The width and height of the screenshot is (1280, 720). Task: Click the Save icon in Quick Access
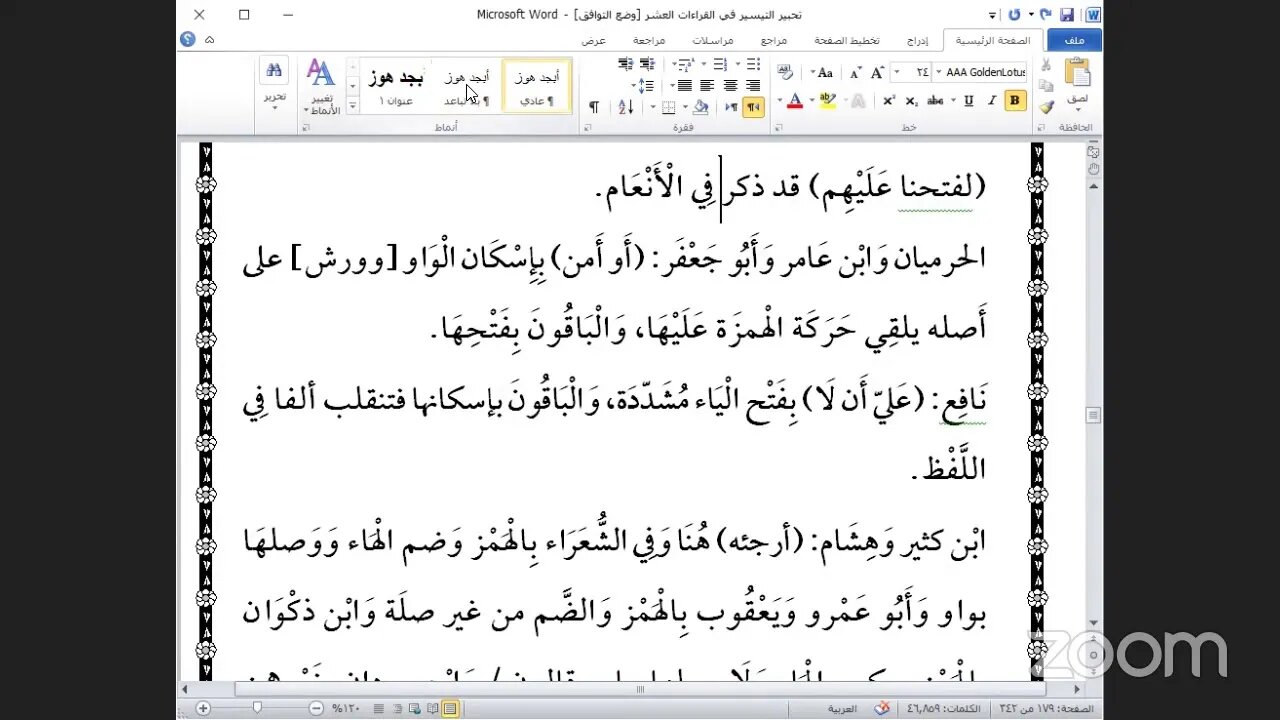click(x=1068, y=14)
